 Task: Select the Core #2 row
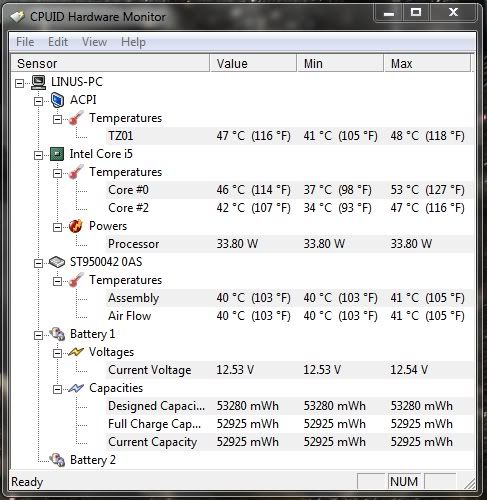[289, 208]
